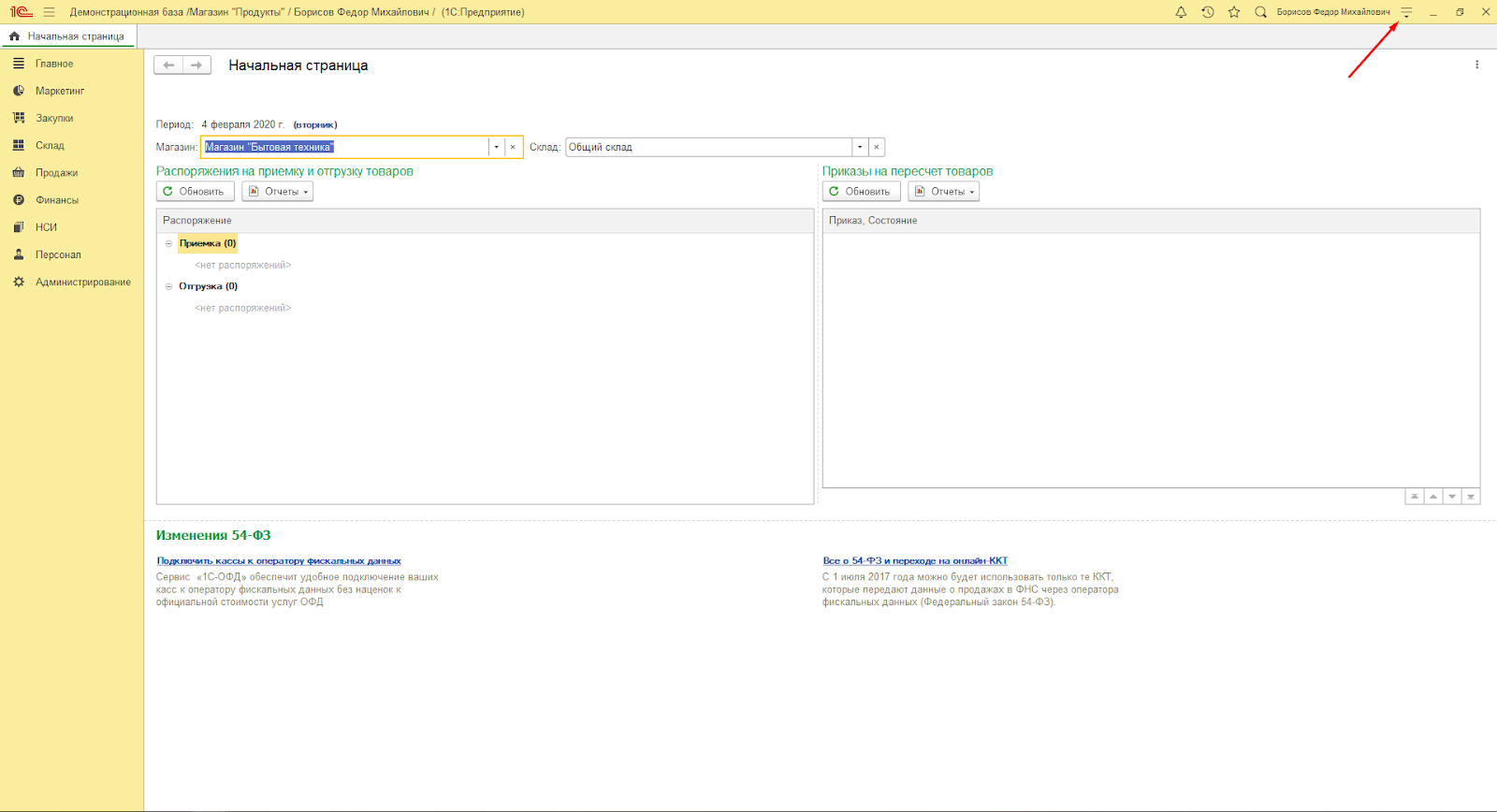Clear the Магазин field with x
This screenshot has height=812, width=1497.
pos(513,147)
